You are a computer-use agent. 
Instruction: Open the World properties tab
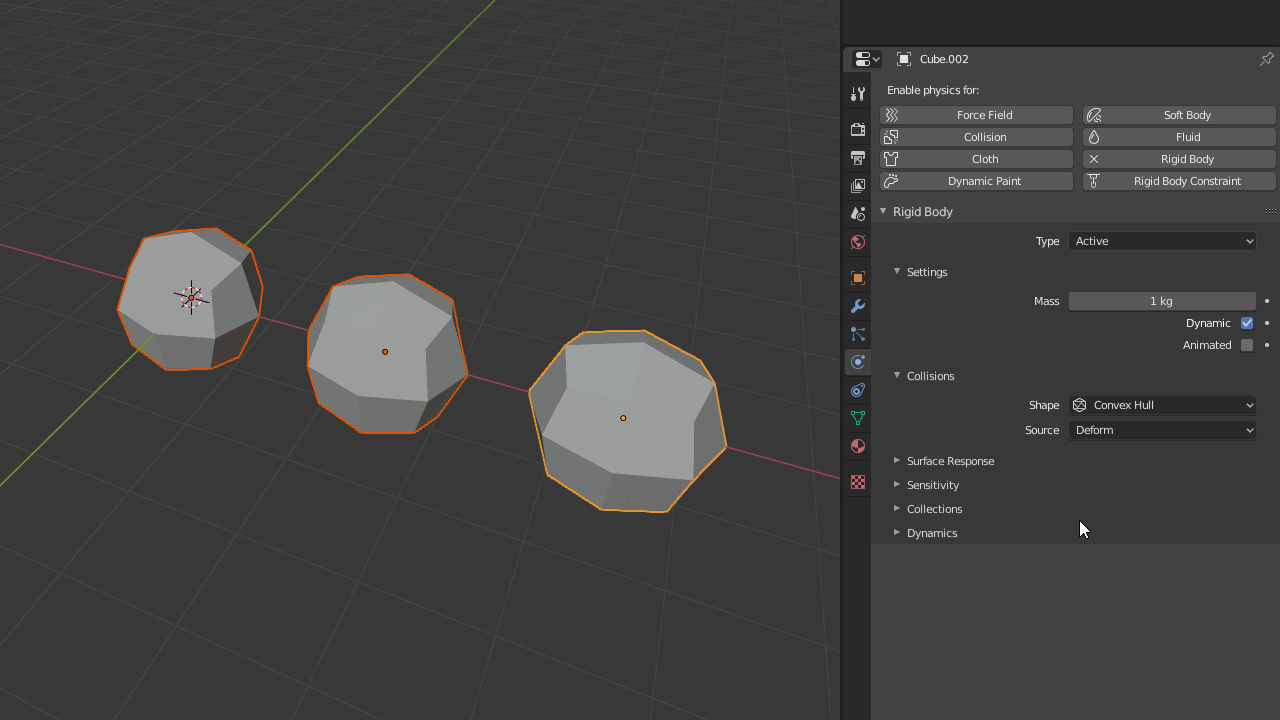pyautogui.click(x=858, y=242)
